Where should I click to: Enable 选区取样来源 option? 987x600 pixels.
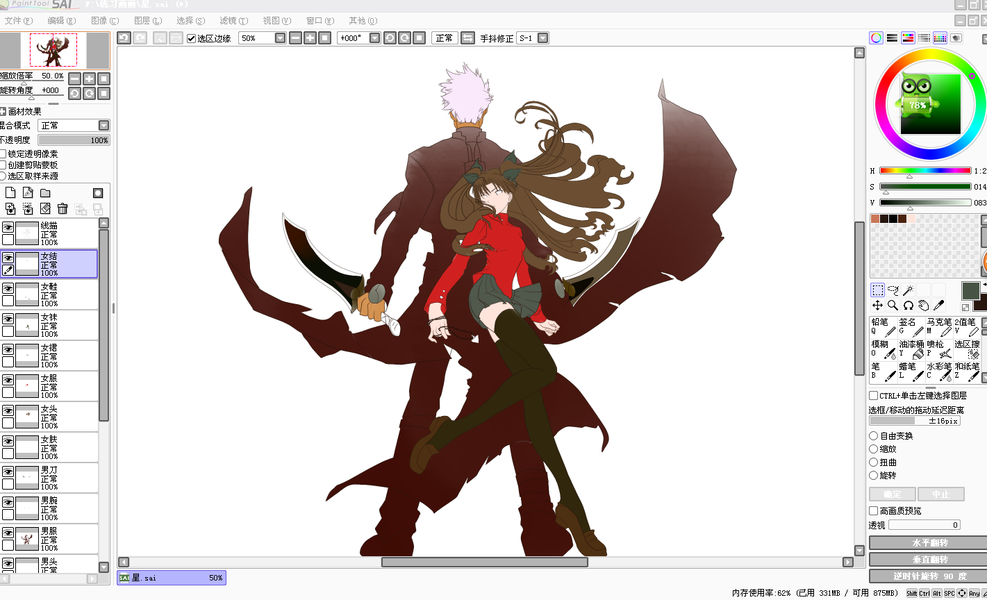click(x=3, y=176)
